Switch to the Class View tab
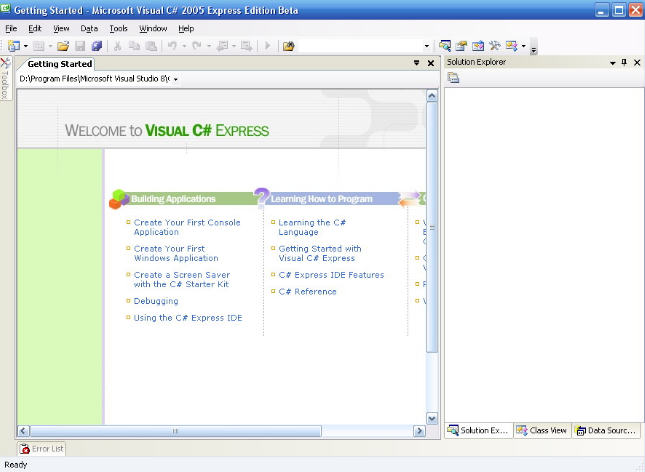645x472 pixels. pos(542,430)
